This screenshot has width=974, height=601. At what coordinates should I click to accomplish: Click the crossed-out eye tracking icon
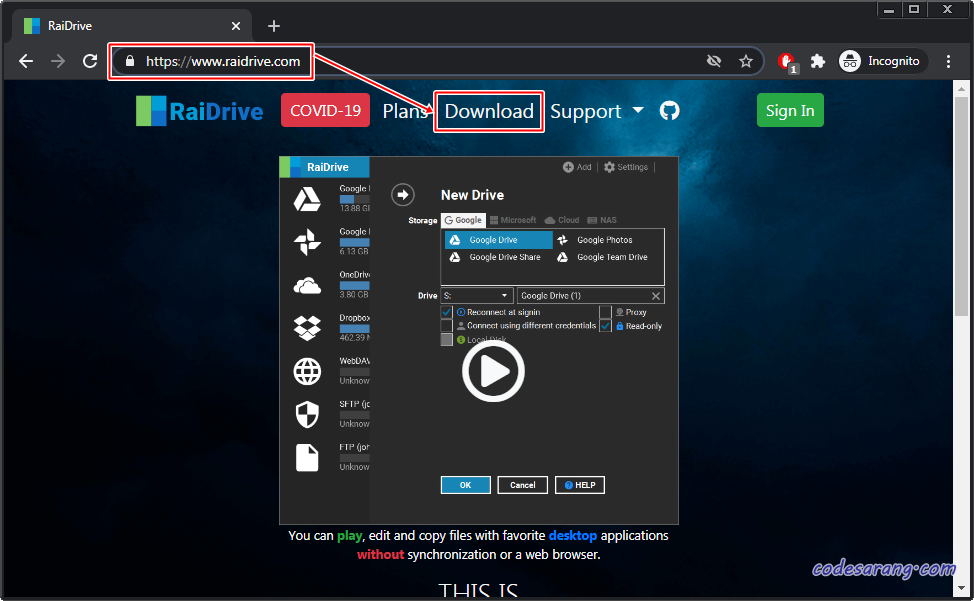click(714, 61)
